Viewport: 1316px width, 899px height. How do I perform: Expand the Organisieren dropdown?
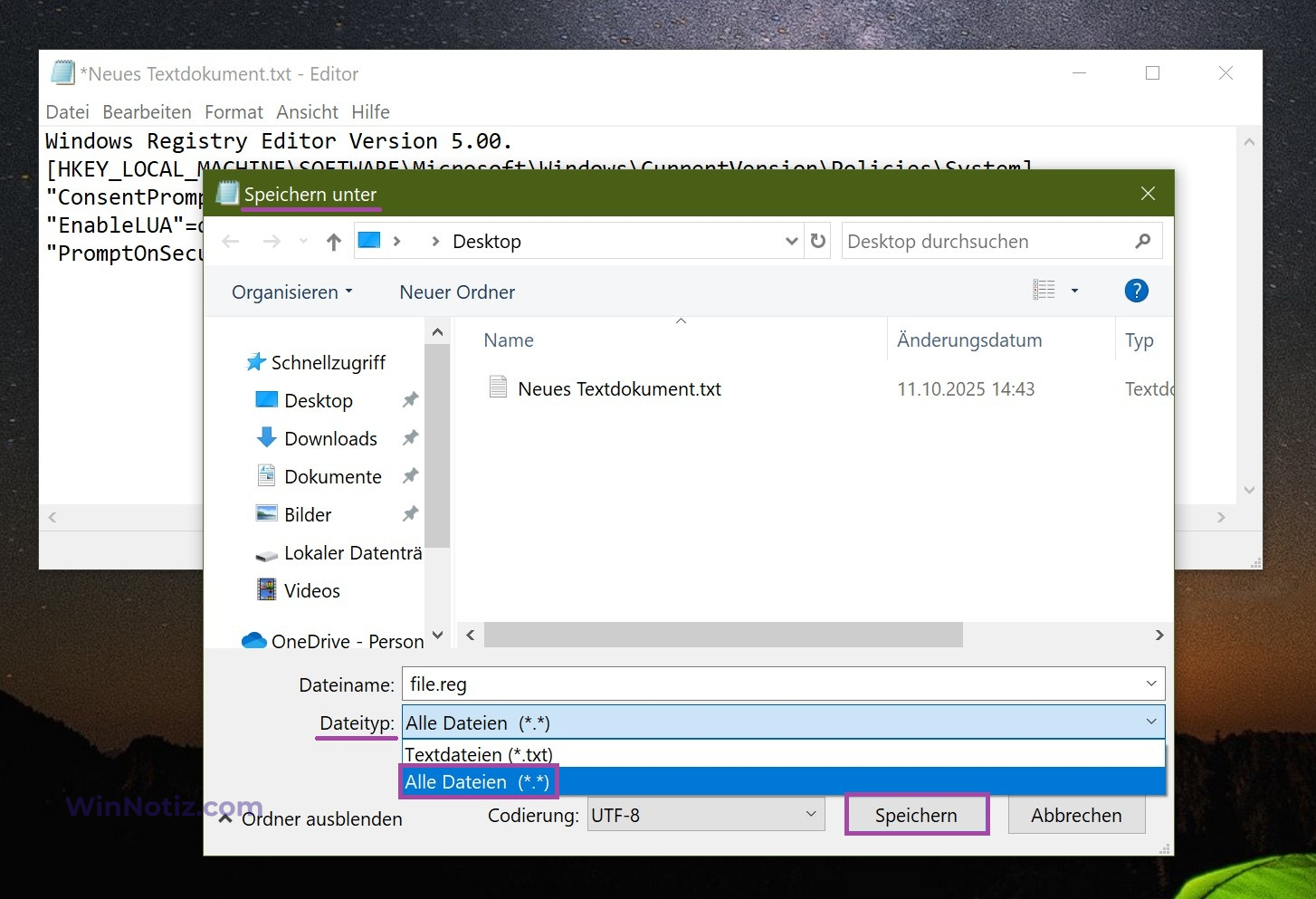point(291,292)
